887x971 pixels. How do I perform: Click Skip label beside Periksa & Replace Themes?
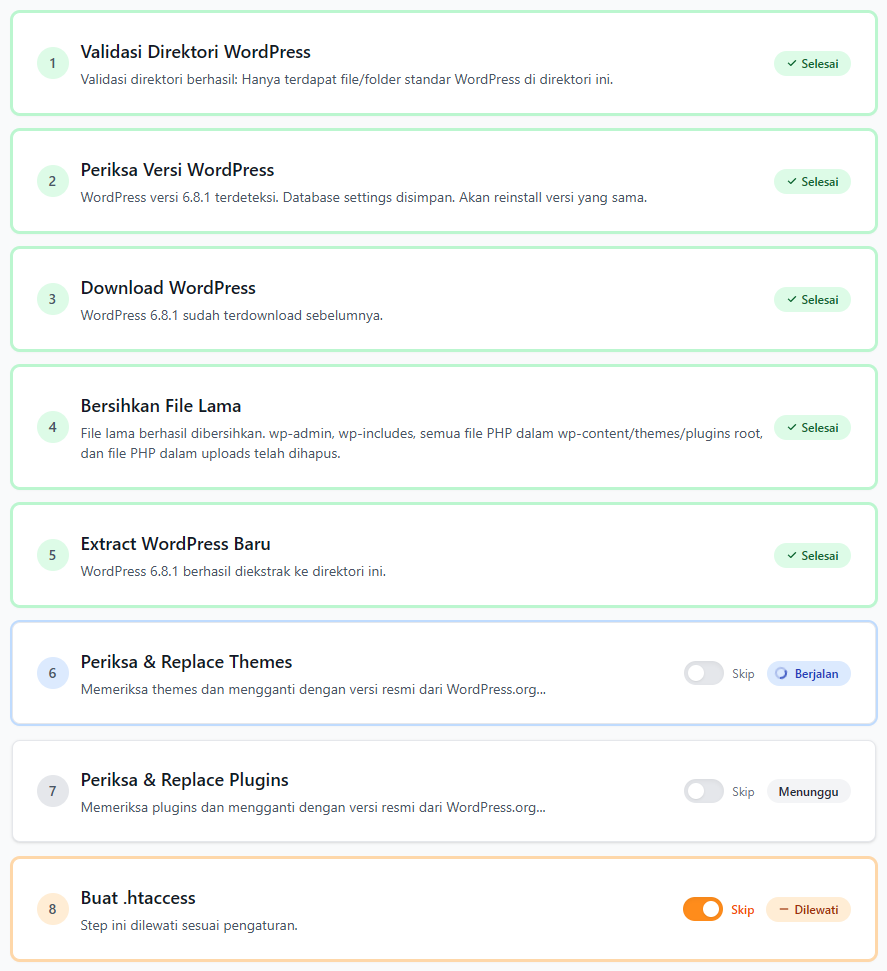click(x=743, y=674)
